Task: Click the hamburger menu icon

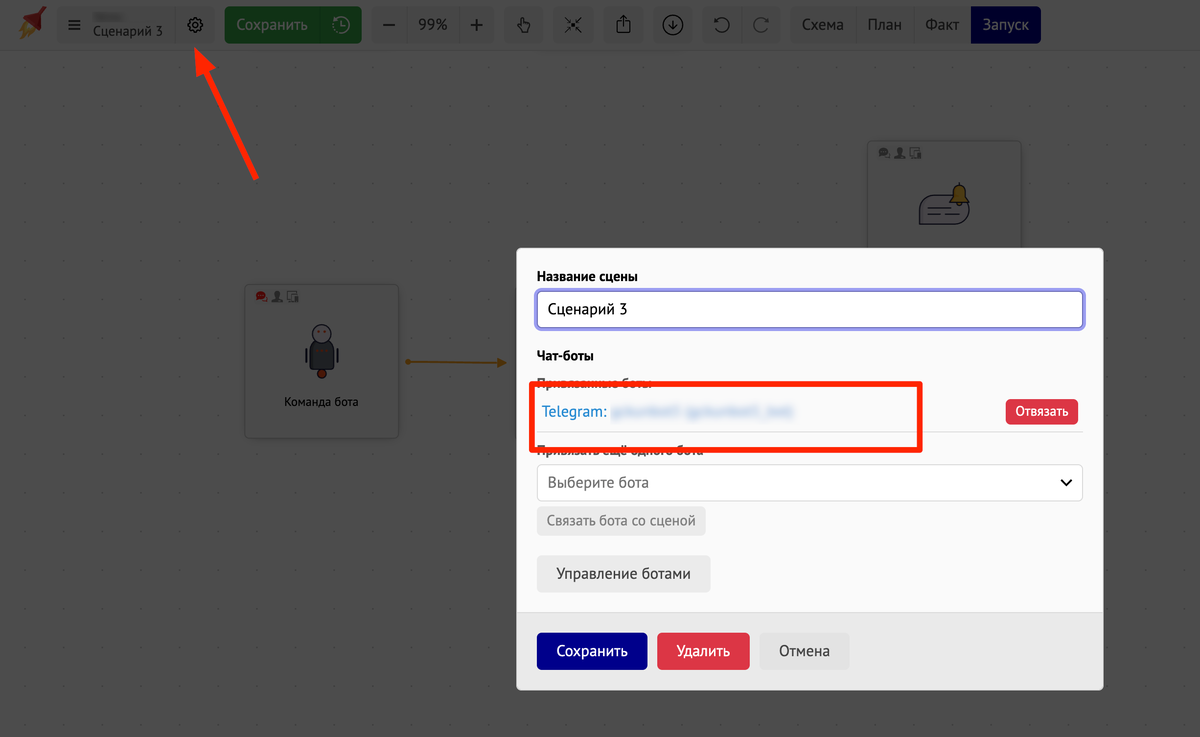Action: coord(74,25)
